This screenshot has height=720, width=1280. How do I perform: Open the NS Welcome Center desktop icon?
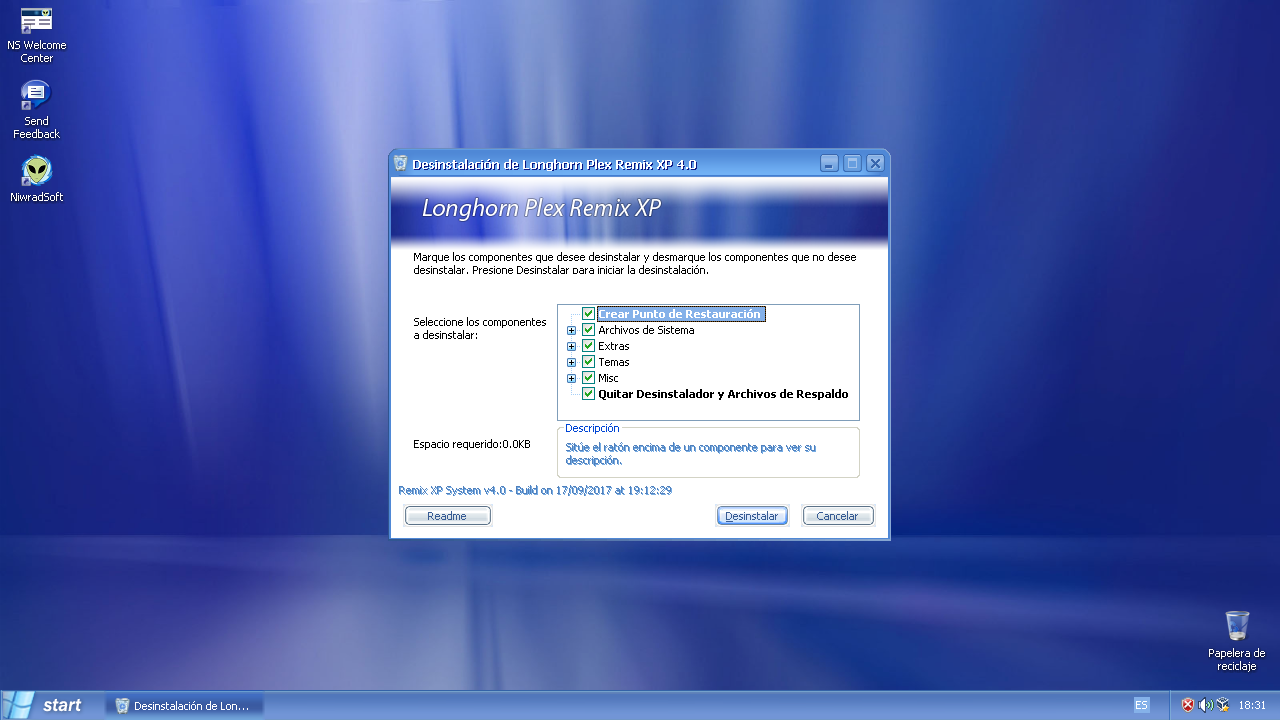click(x=37, y=35)
